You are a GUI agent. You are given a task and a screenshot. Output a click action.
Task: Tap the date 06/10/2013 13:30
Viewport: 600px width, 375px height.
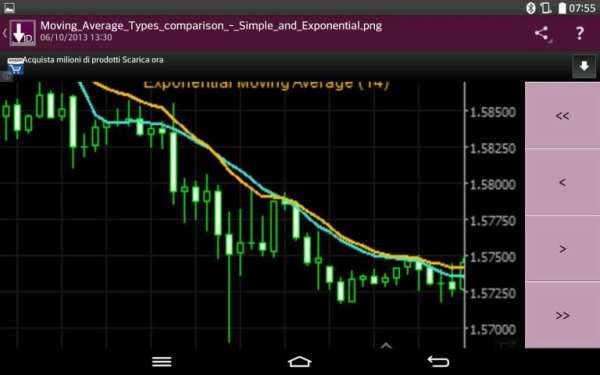pyautogui.click(x=76, y=38)
